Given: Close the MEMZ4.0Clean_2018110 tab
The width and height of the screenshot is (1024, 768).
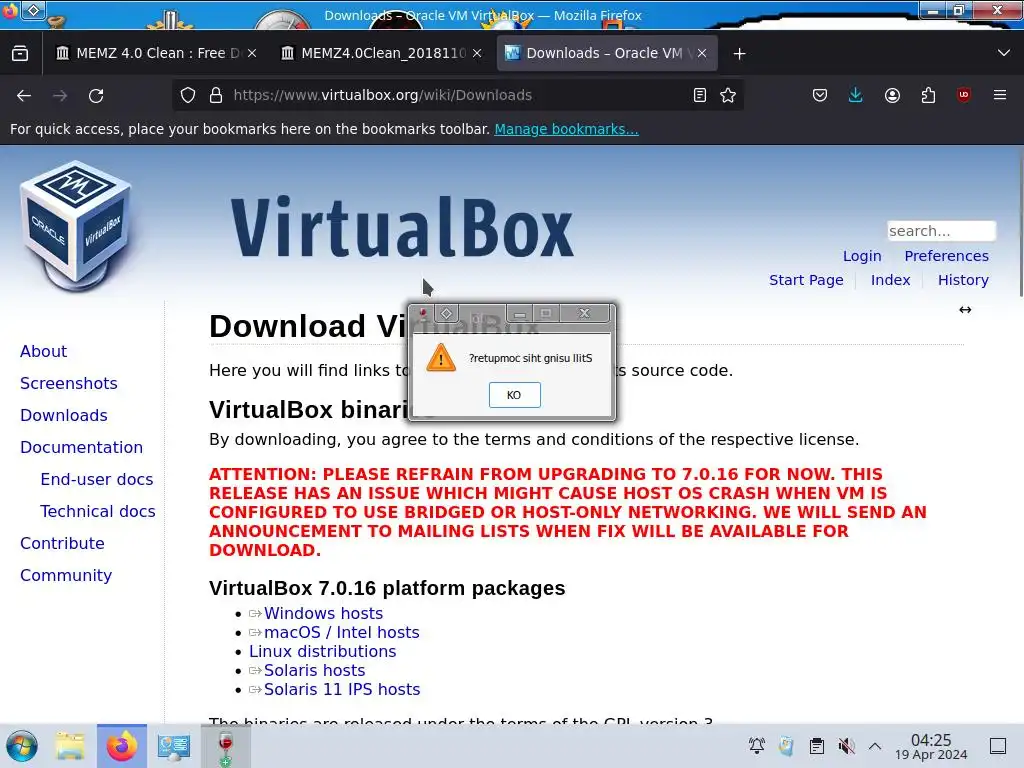Looking at the screenshot, I should 477,54.
